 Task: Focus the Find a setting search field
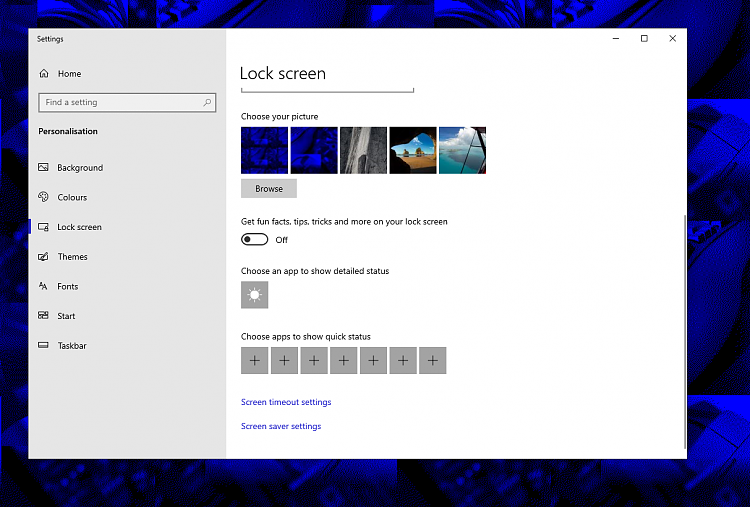[127, 102]
